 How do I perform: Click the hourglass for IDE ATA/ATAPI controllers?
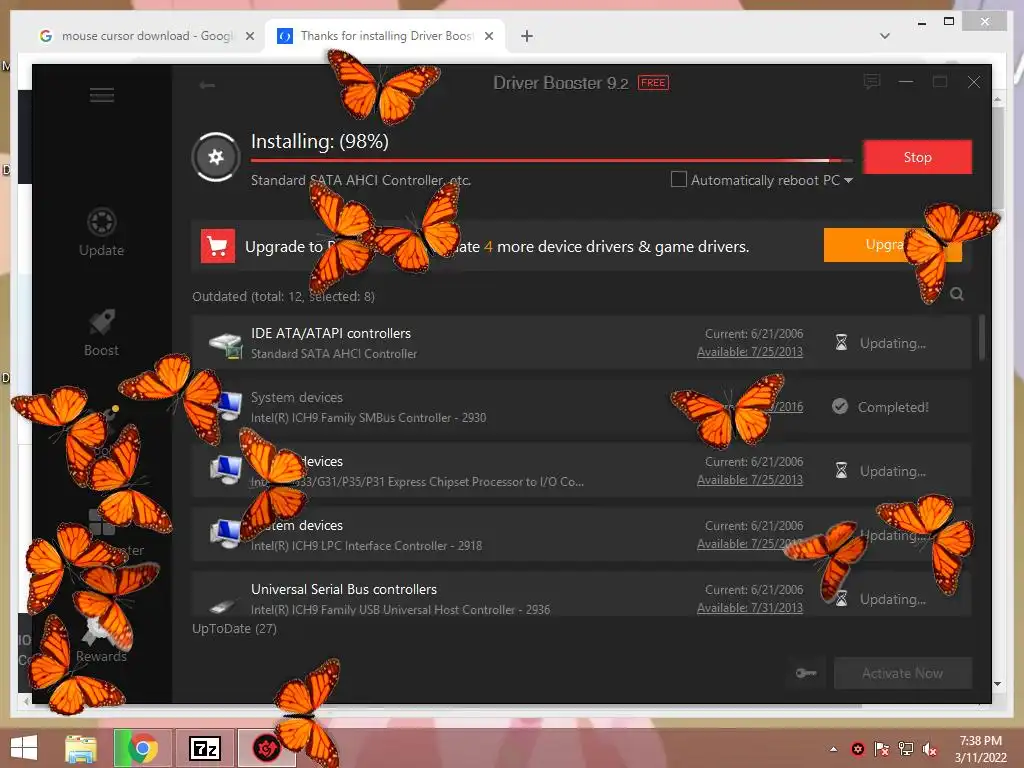(841, 343)
